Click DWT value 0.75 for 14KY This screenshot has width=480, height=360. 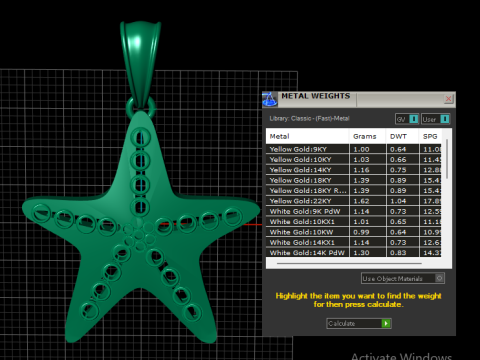coord(398,170)
